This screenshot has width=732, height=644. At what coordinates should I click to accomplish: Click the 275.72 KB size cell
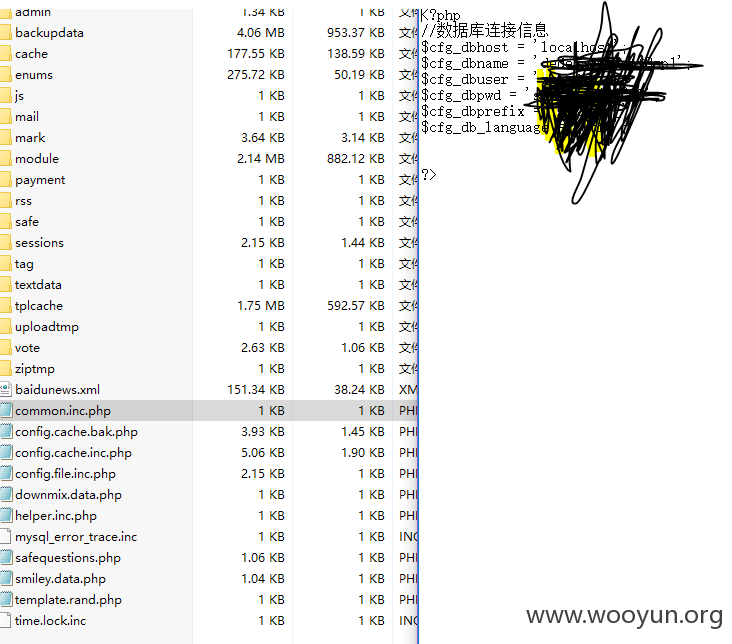256,75
